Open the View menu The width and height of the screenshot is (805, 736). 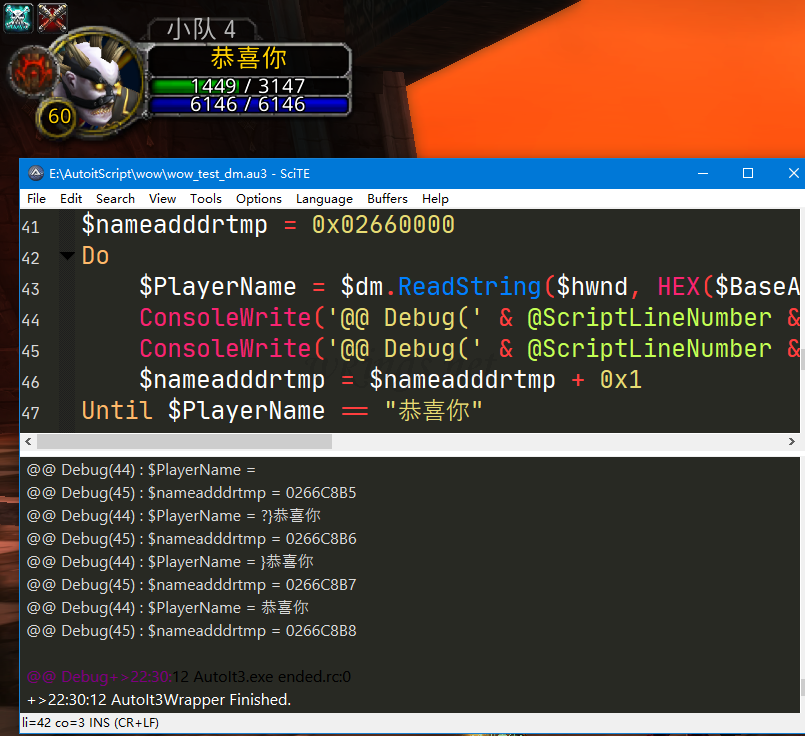coord(162,199)
